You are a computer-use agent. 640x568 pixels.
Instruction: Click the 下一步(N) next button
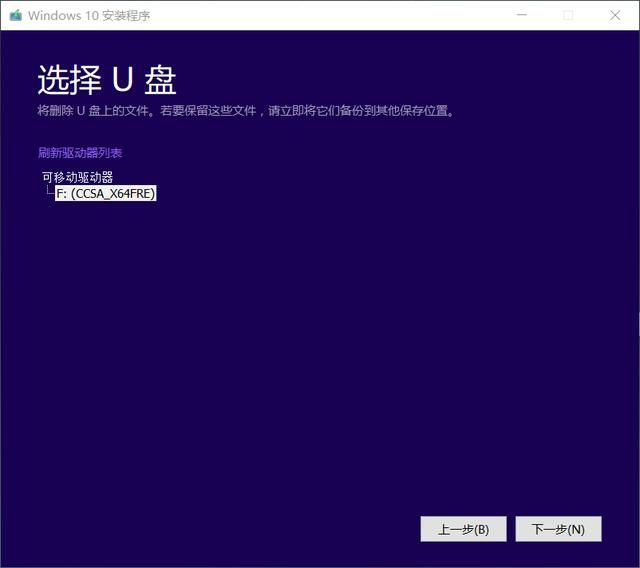pos(558,529)
